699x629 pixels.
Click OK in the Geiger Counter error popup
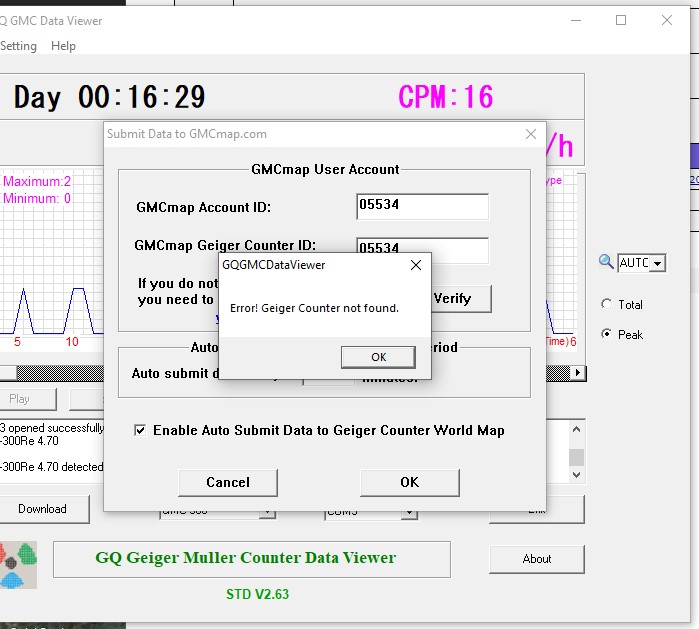coord(378,357)
